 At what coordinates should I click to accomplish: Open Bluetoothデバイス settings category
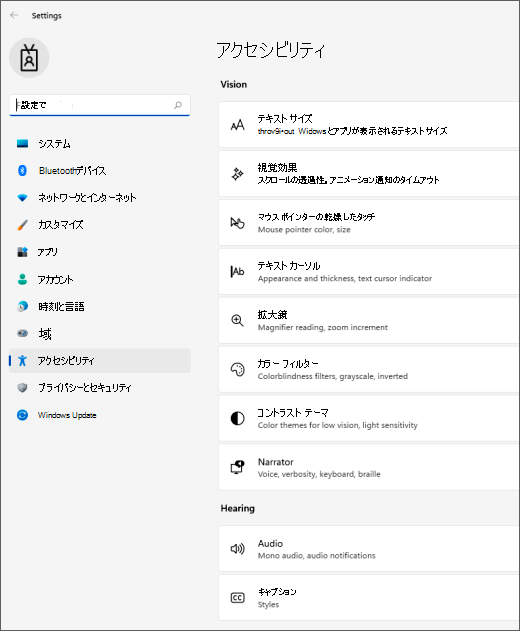pos(99,171)
